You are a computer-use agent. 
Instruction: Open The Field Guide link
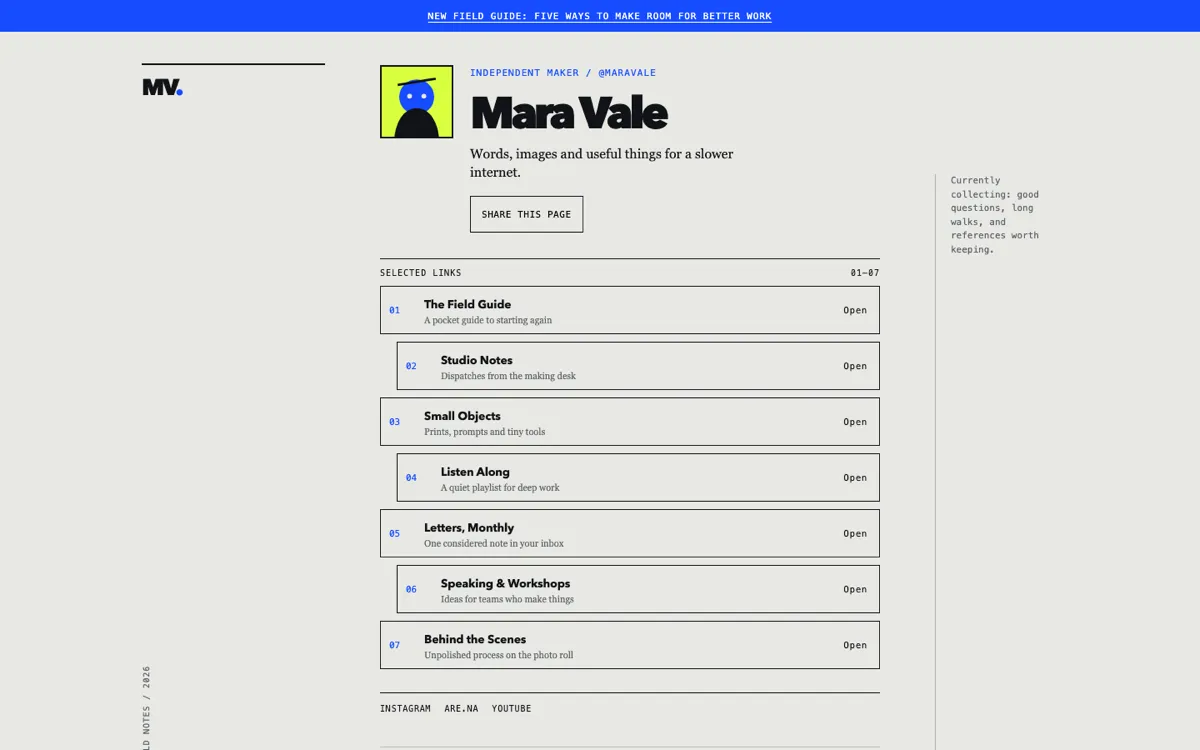point(630,310)
